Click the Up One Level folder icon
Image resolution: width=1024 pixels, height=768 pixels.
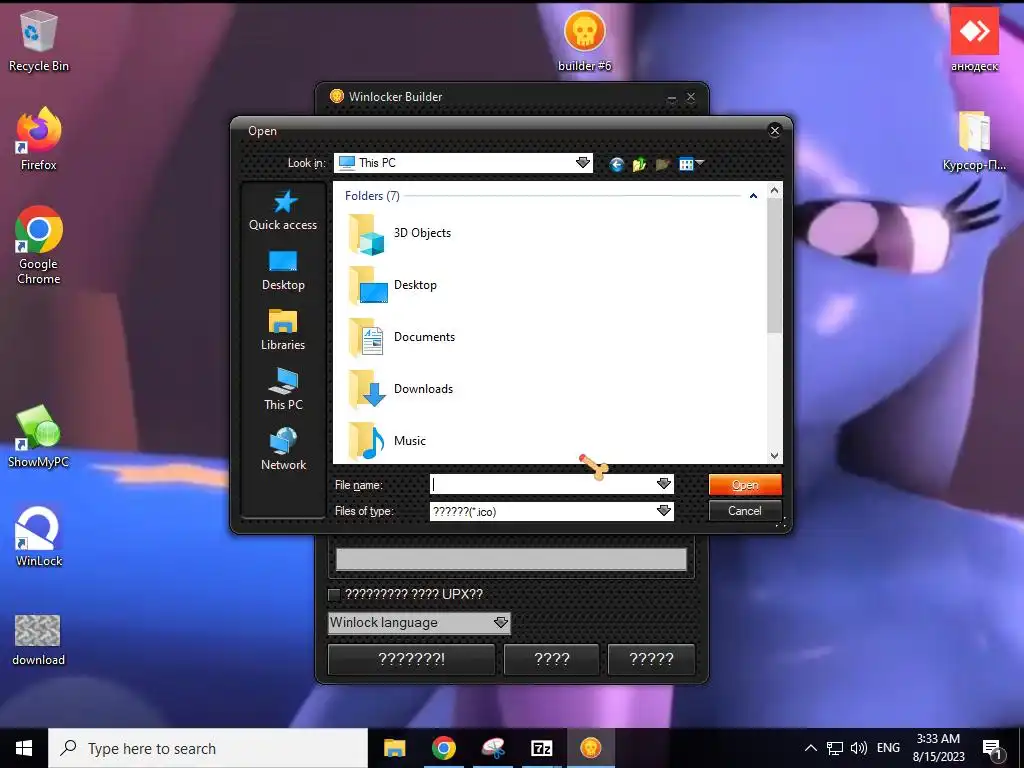[x=639, y=164]
